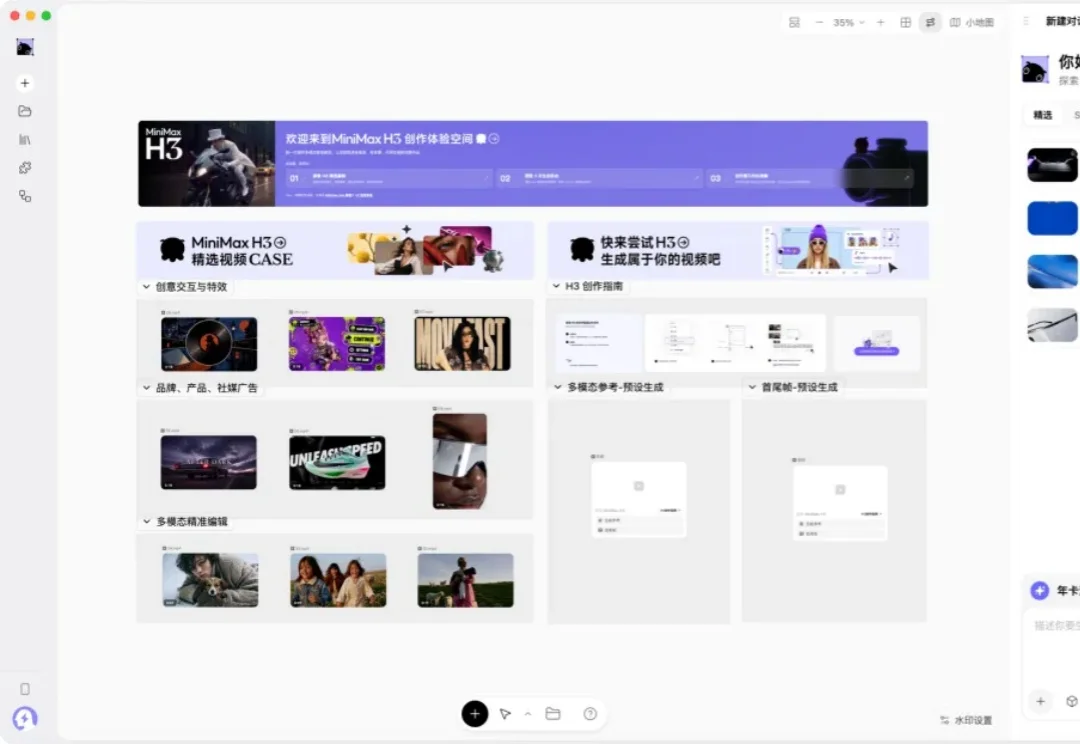Open the 35% zoom level dropdown

tap(849, 23)
